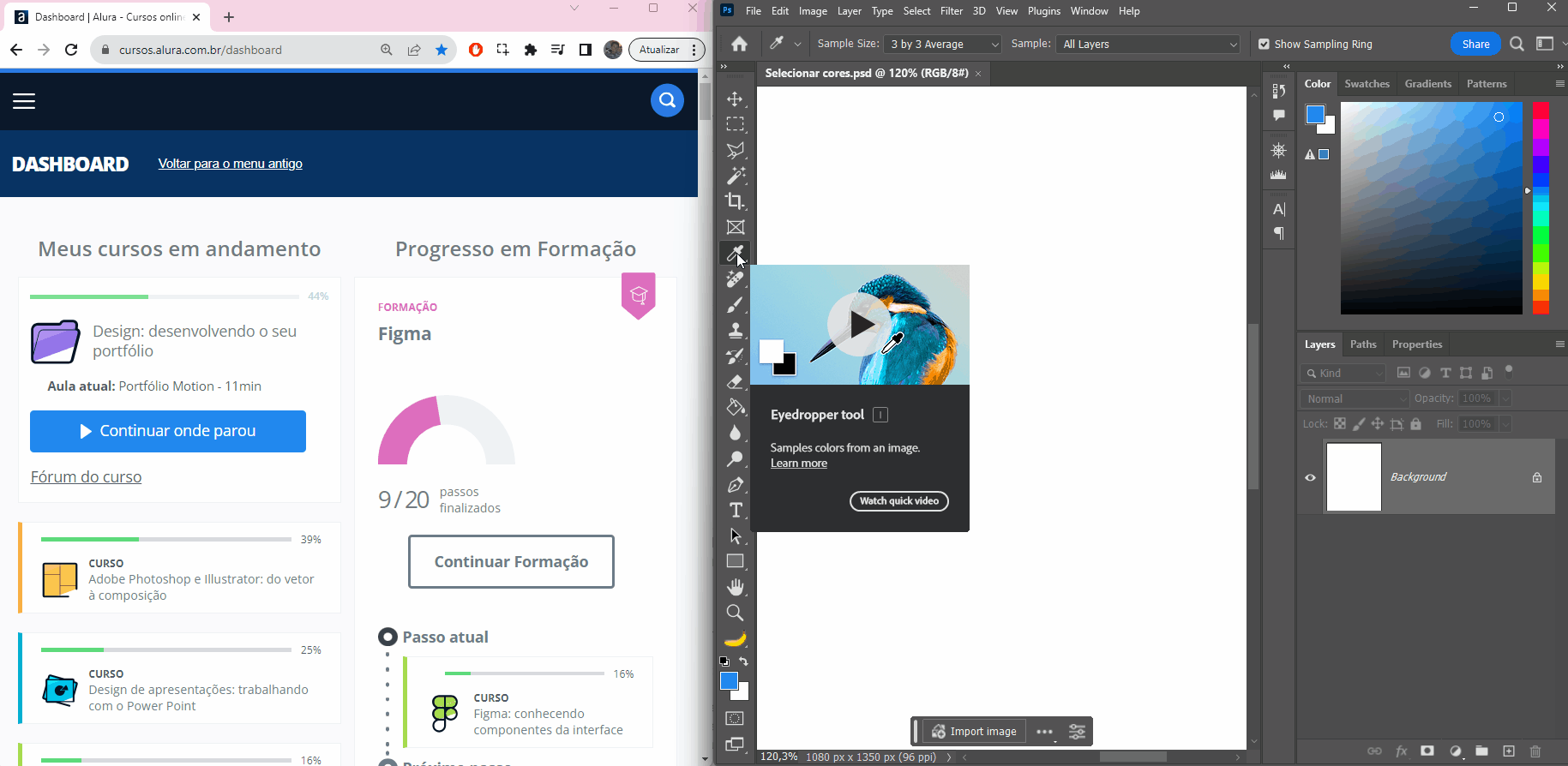Select the Brush tool
1568x766 pixels.
click(735, 304)
